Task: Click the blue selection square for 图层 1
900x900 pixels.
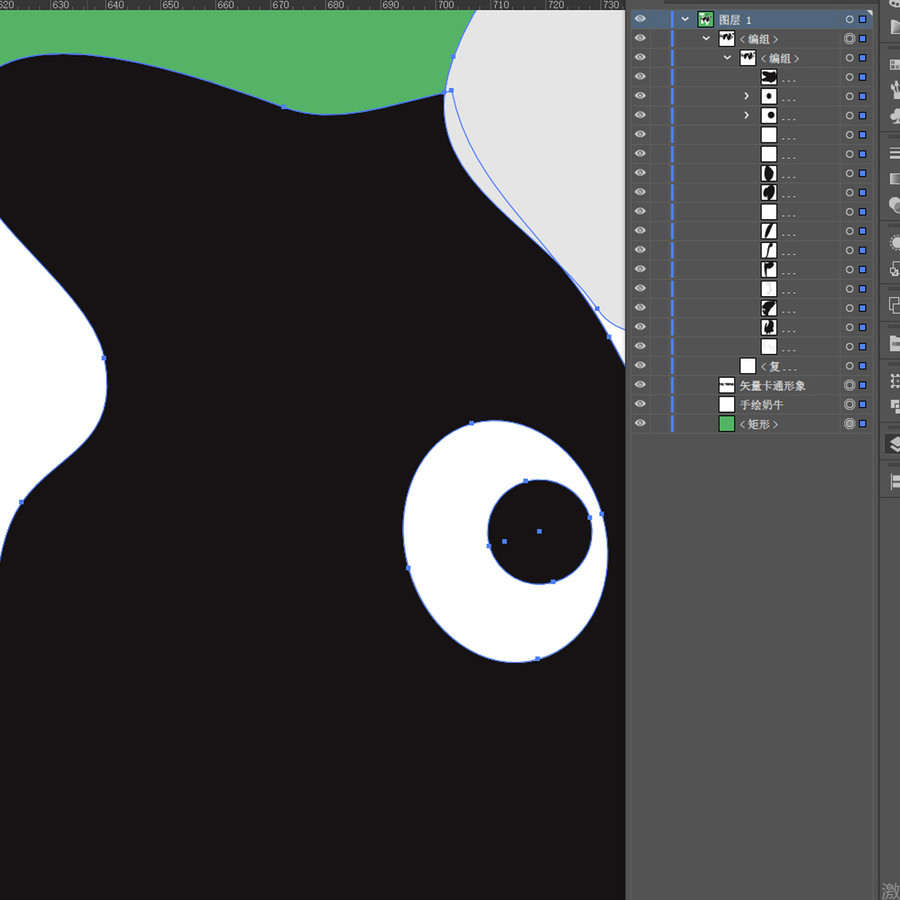Action: 863,19
